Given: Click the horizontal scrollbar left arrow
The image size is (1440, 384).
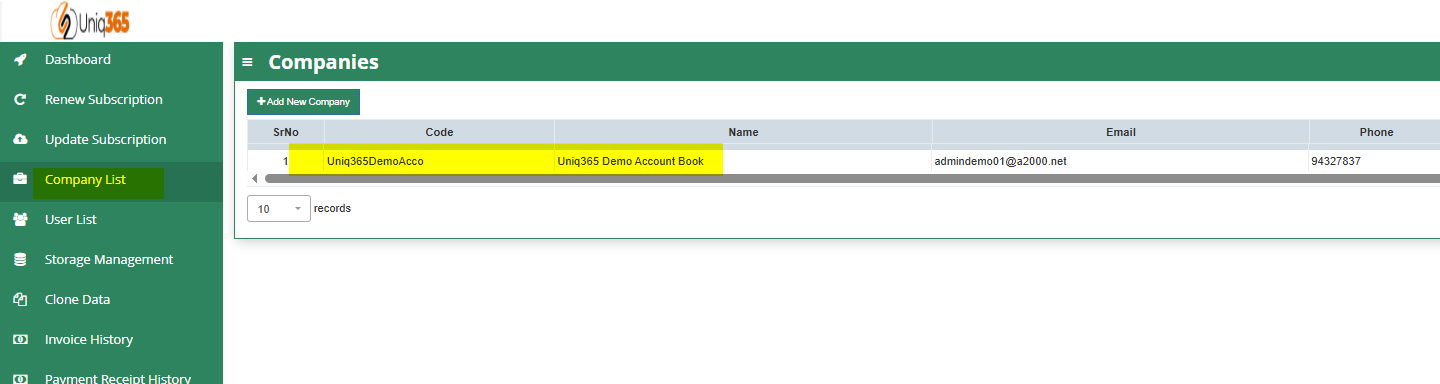Looking at the screenshot, I should [x=255, y=178].
